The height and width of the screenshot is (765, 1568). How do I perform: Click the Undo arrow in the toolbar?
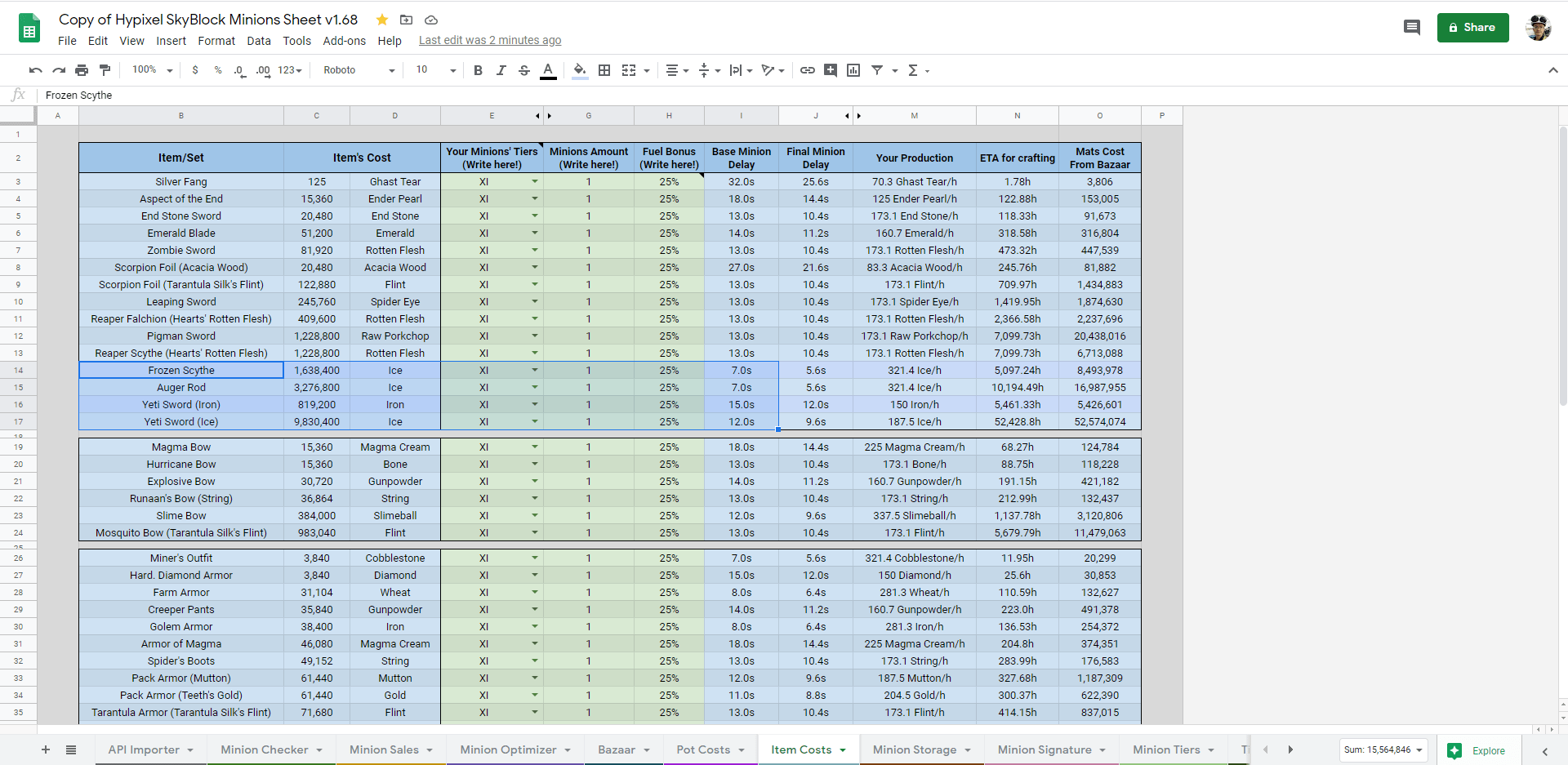click(x=35, y=70)
